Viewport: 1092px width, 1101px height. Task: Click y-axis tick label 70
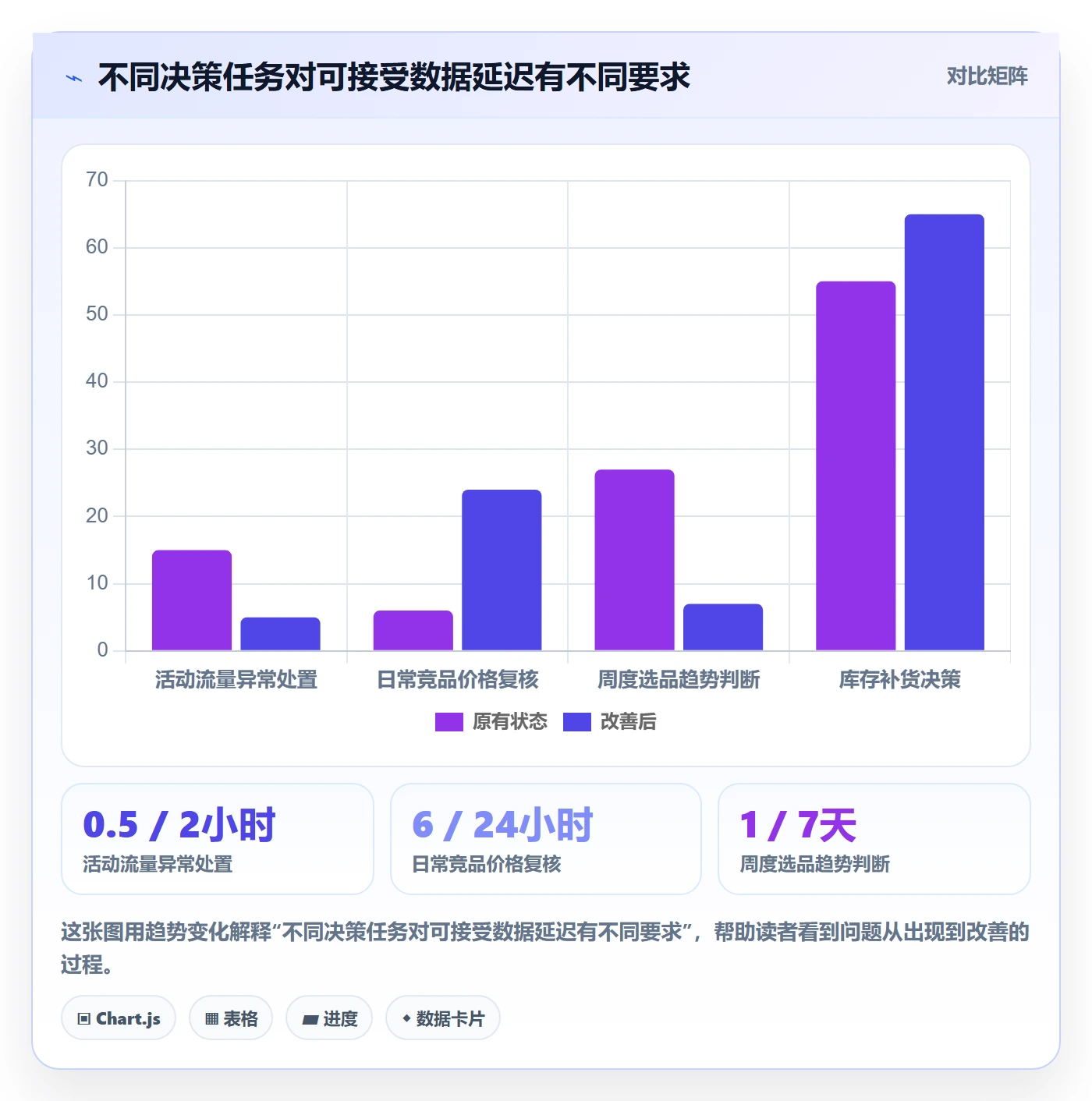(97, 180)
